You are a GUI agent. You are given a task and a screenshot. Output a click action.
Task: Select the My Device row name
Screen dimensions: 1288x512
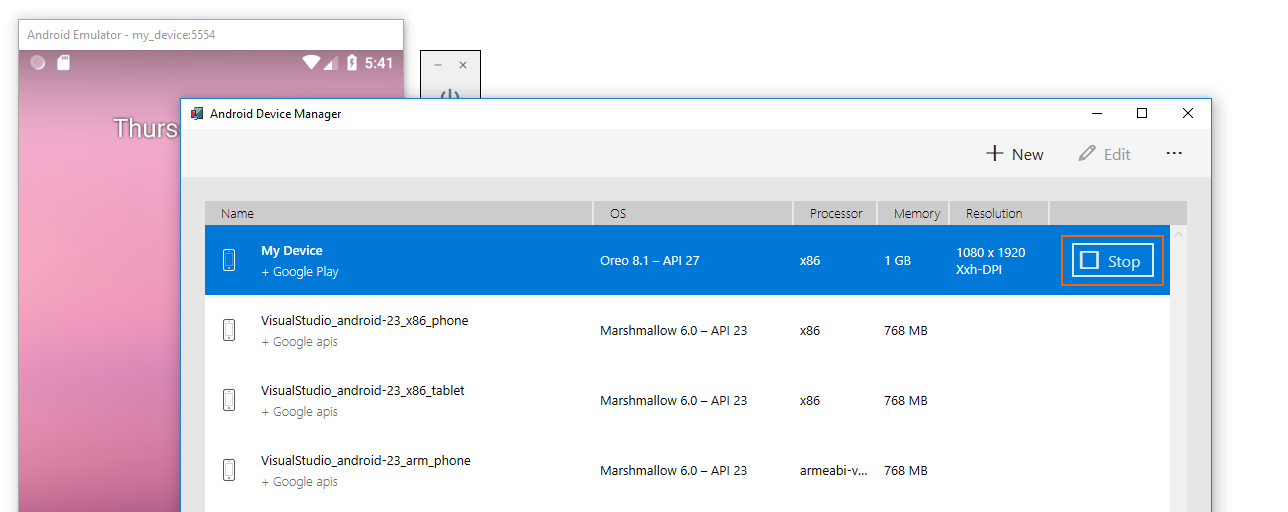coord(292,251)
